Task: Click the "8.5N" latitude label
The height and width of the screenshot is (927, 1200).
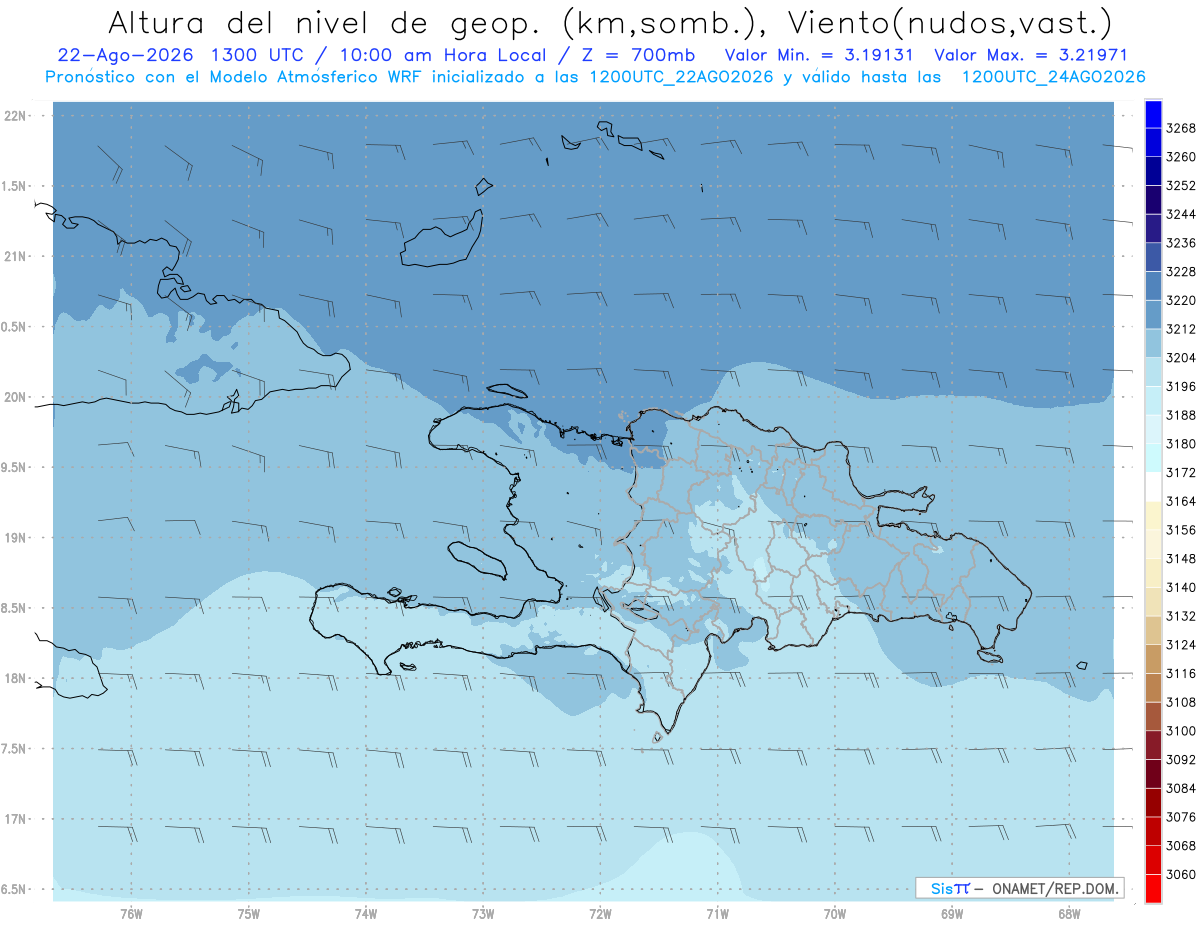Action: [14, 608]
